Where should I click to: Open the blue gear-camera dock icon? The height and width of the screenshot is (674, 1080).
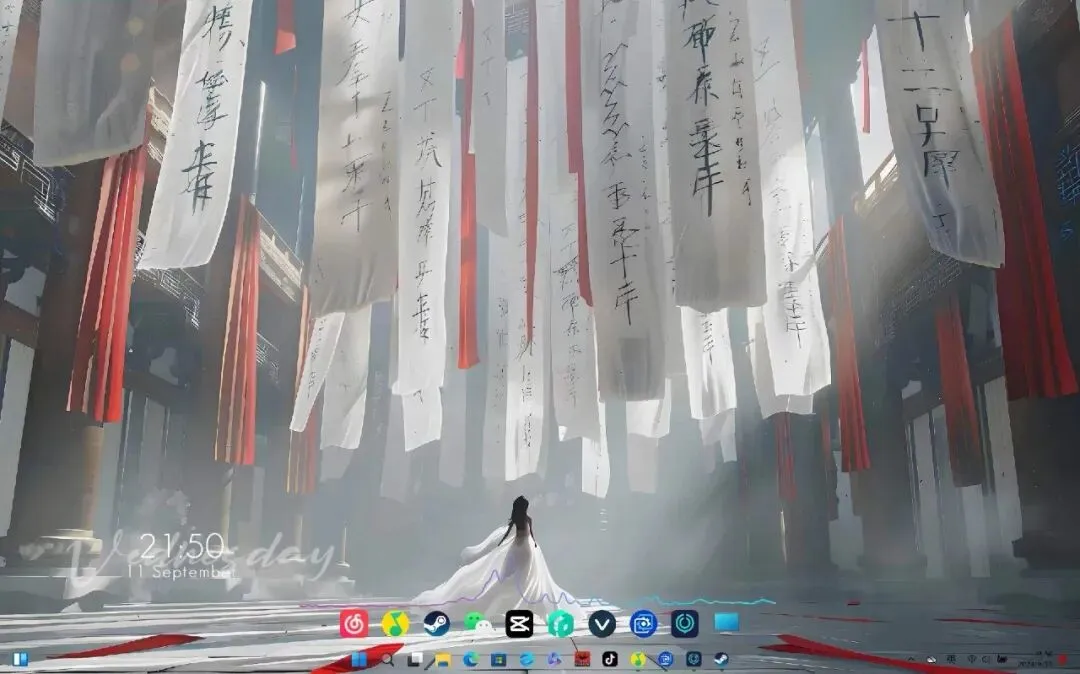click(x=643, y=624)
